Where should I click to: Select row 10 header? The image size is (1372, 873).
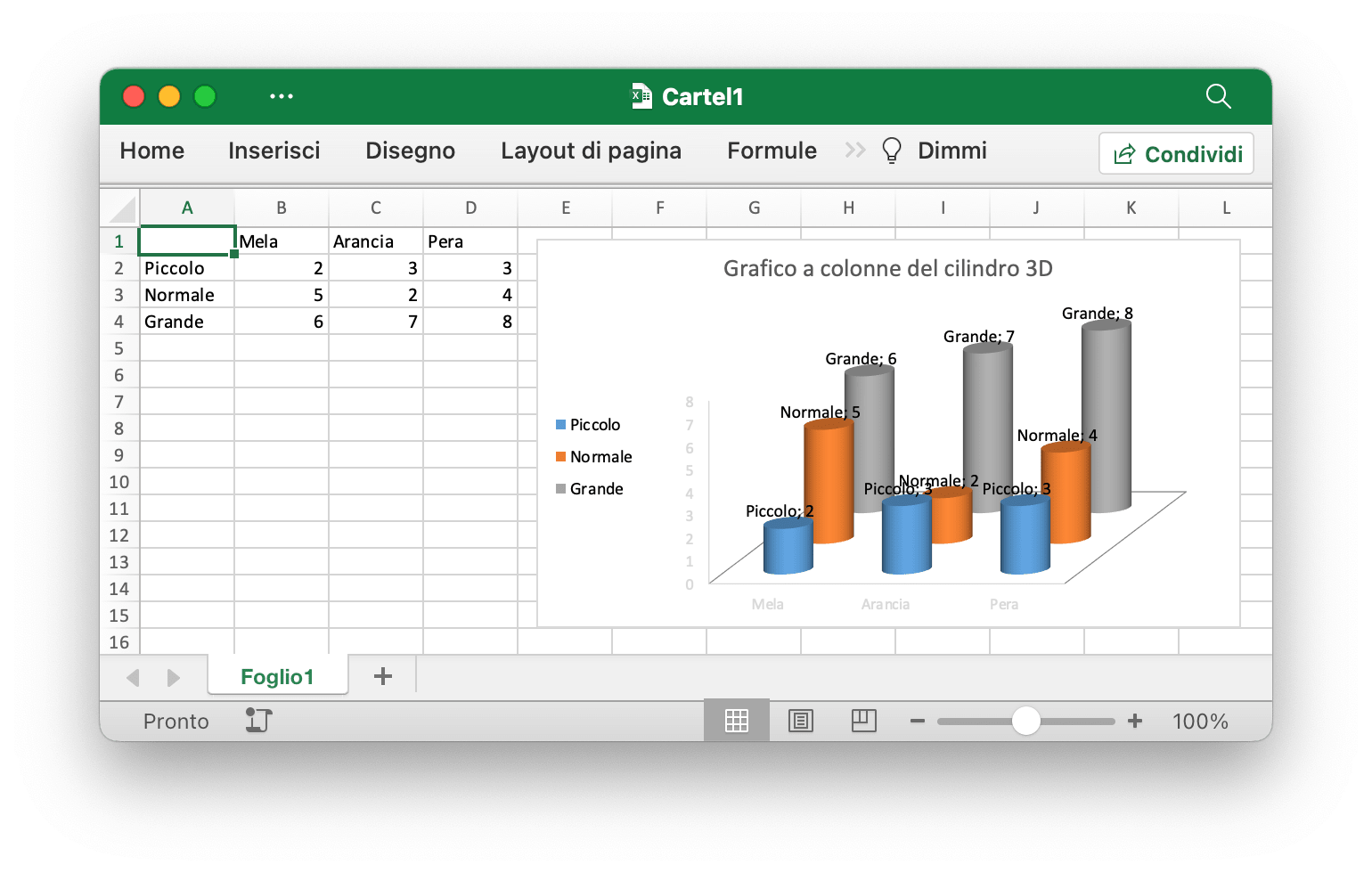tap(119, 482)
